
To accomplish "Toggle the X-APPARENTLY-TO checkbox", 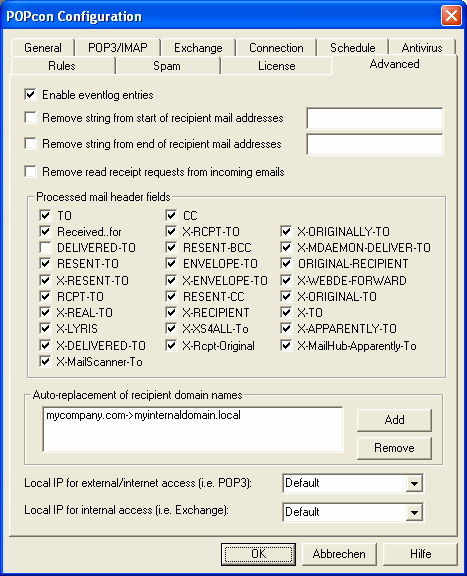I will point(286,328).
